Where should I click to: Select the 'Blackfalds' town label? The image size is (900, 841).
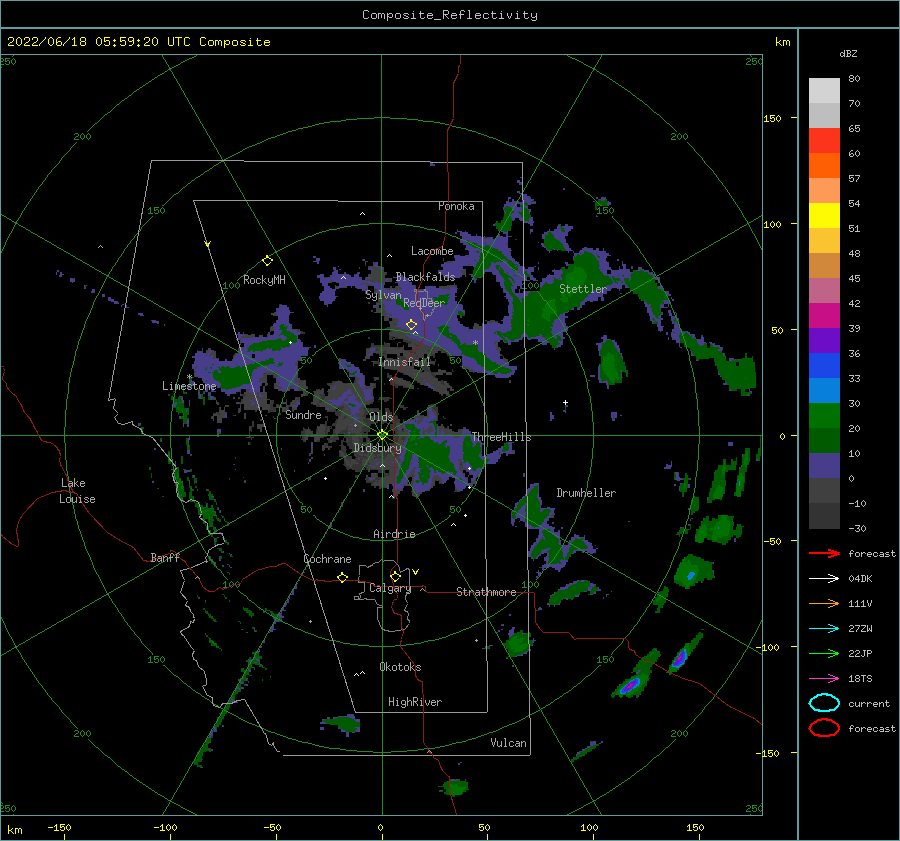(425, 277)
